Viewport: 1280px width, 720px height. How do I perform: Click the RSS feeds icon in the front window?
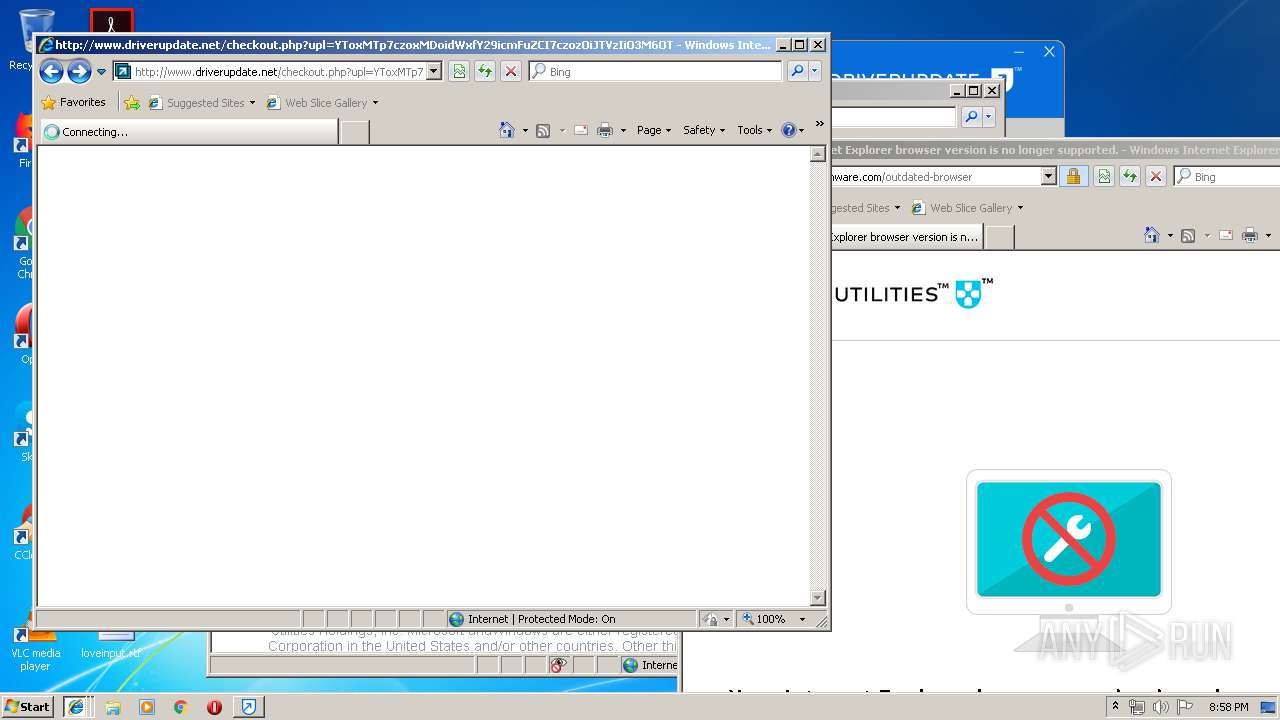[x=543, y=130]
